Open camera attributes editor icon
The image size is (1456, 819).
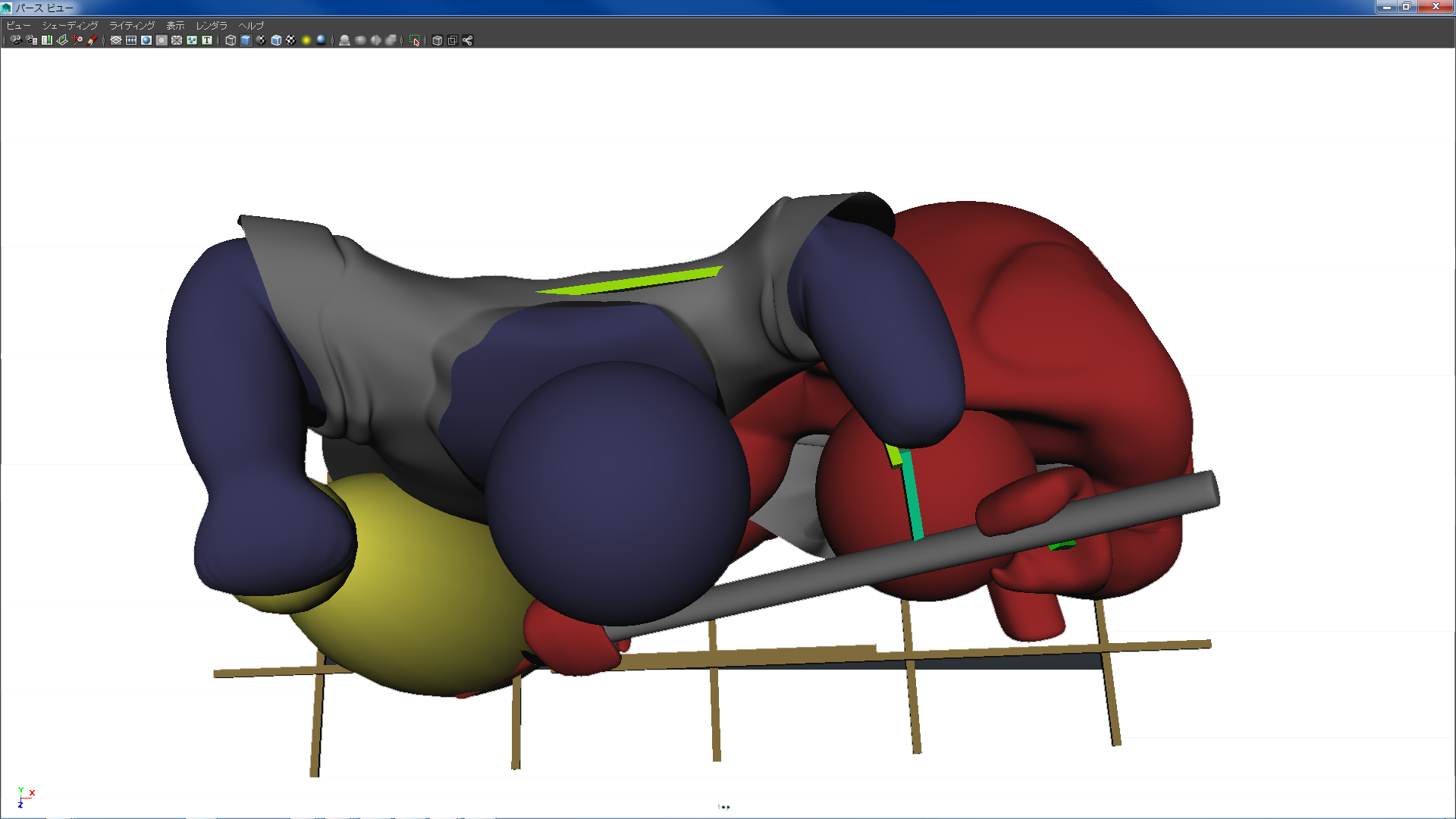point(31,40)
